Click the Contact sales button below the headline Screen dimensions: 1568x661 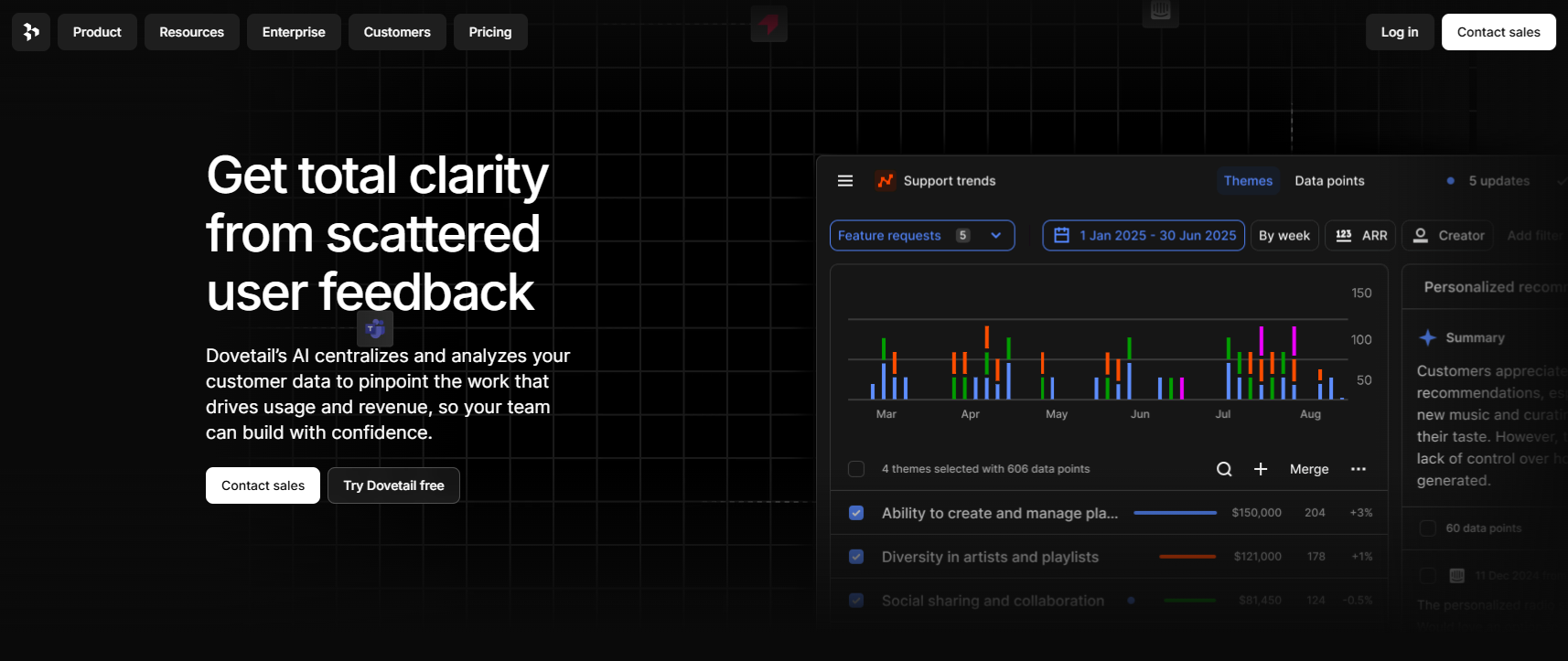click(263, 485)
